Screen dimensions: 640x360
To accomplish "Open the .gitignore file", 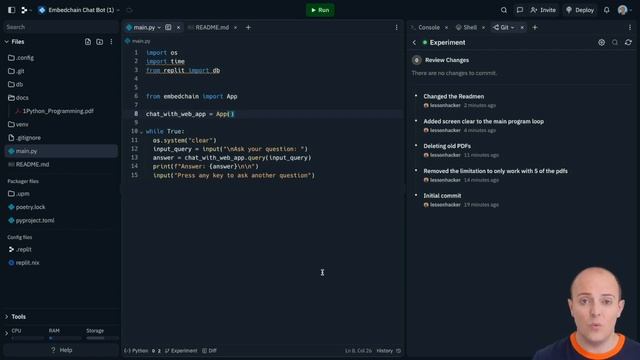I will pos(61,138).
